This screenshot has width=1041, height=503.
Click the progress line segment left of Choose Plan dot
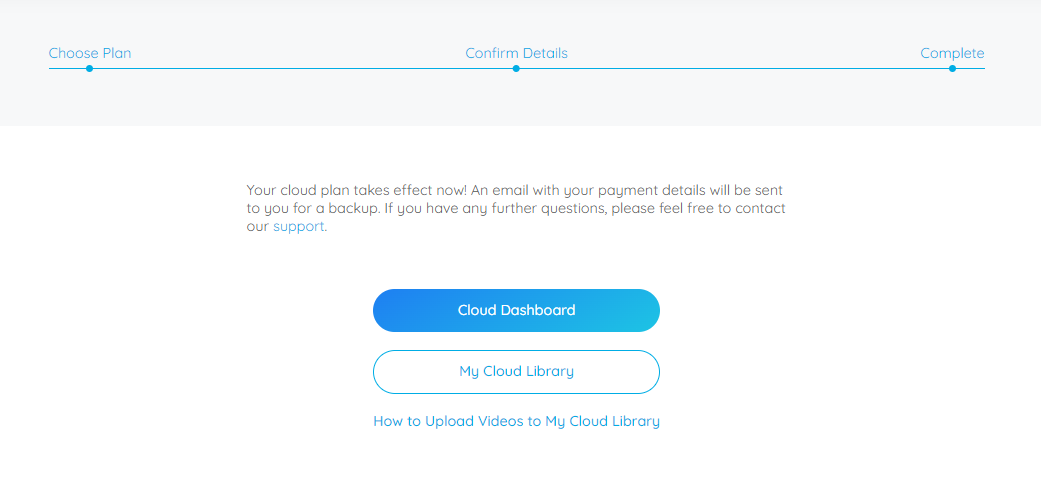coord(67,68)
